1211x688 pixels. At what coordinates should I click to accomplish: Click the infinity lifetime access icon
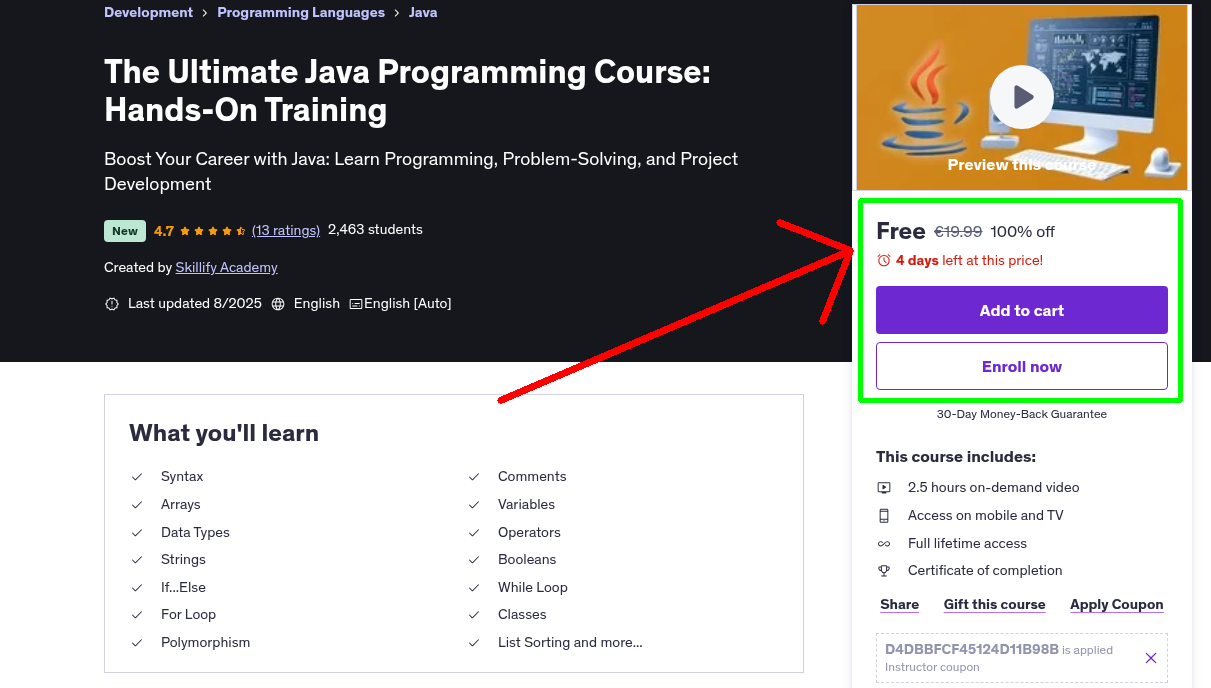884,544
